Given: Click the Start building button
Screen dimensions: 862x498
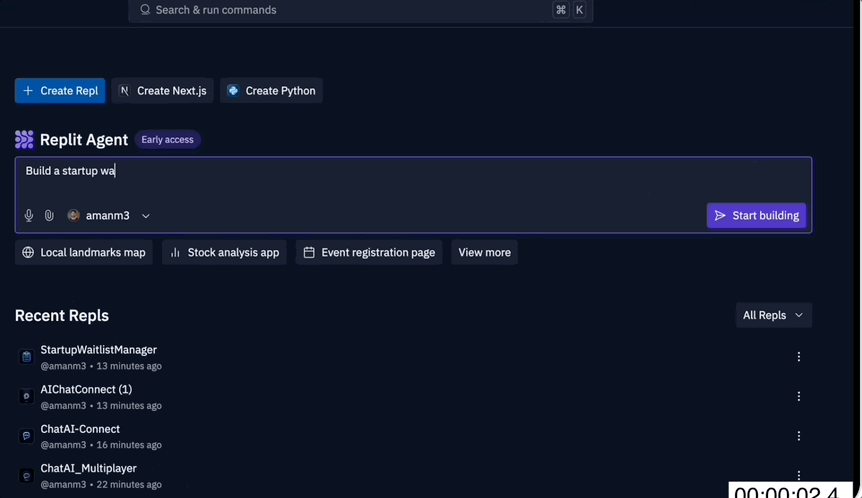Looking at the screenshot, I should tap(756, 215).
